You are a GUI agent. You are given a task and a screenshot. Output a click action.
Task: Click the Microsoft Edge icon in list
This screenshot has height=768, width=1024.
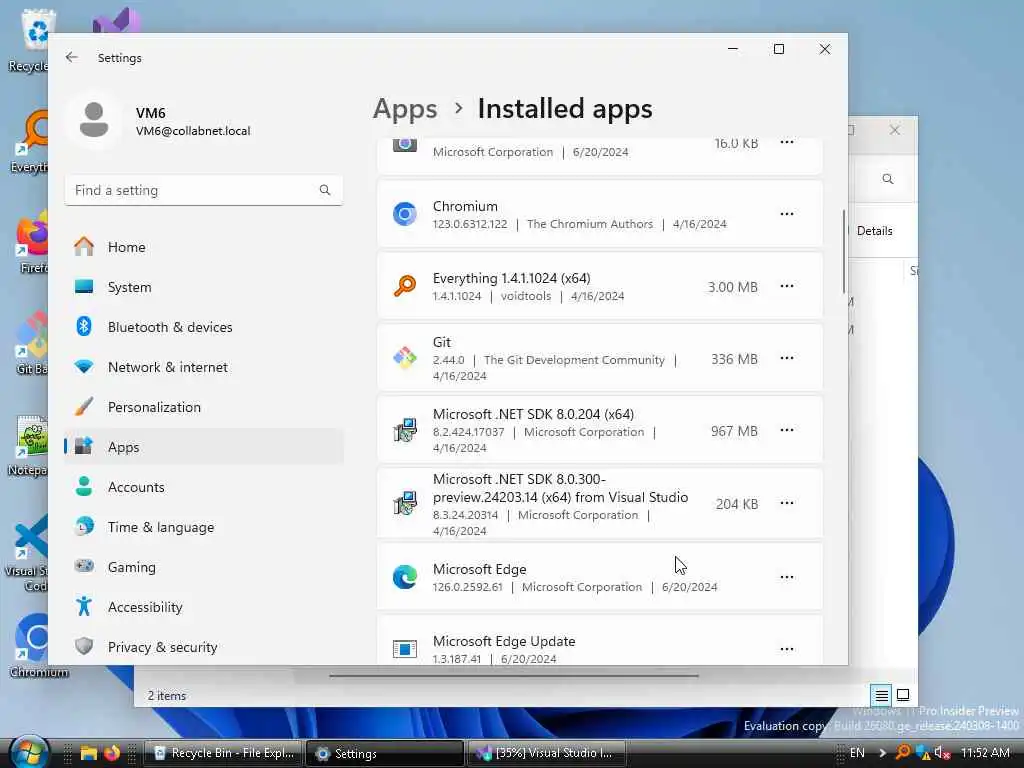tap(405, 577)
